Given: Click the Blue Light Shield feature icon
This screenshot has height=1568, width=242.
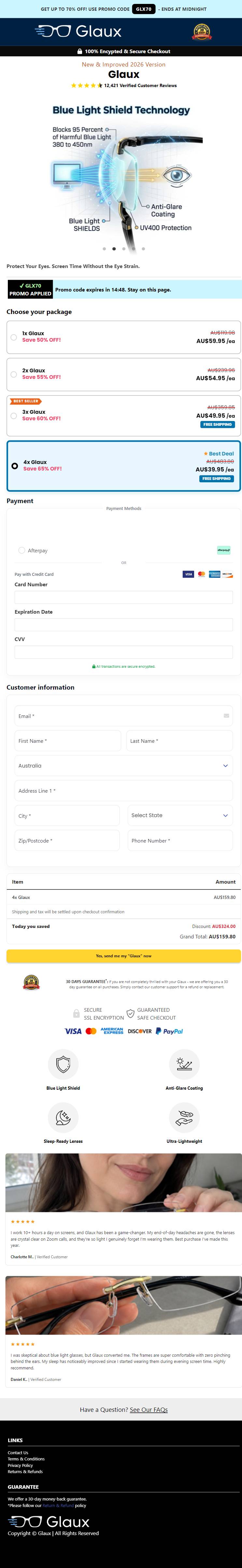Looking at the screenshot, I should click(x=63, y=1065).
